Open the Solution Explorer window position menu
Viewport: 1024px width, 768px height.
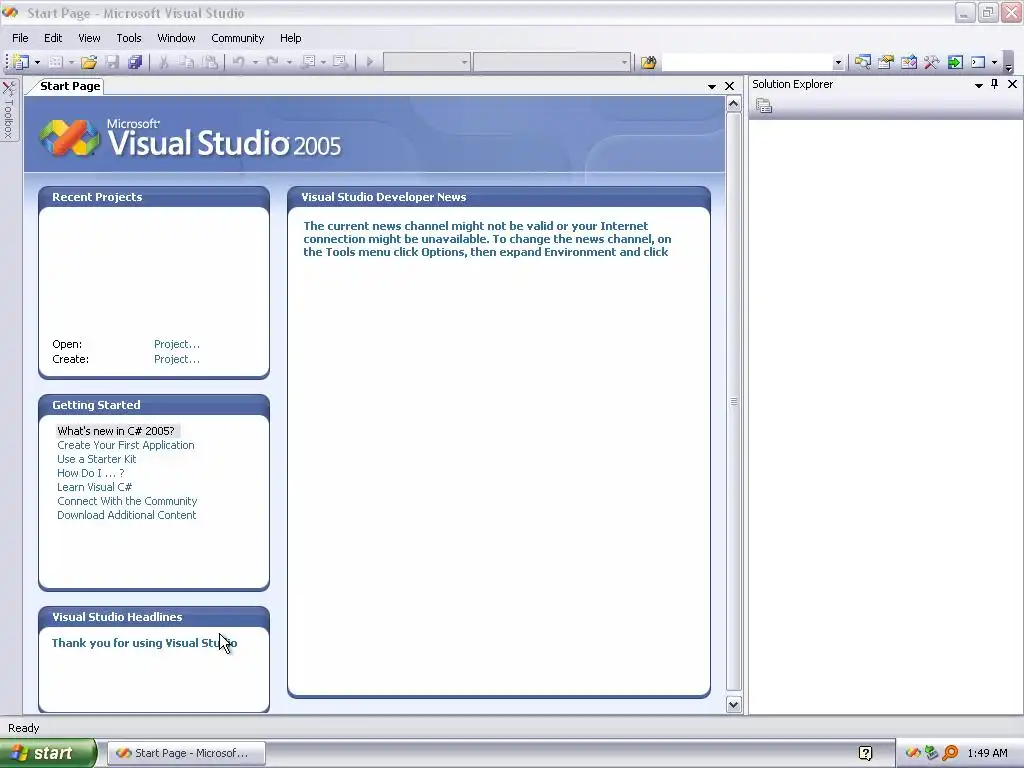[x=979, y=85]
